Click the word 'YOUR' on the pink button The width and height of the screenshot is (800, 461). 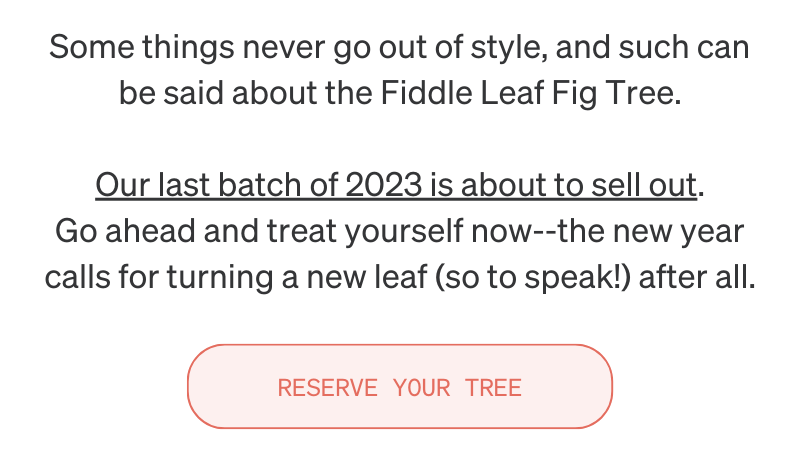coord(422,388)
